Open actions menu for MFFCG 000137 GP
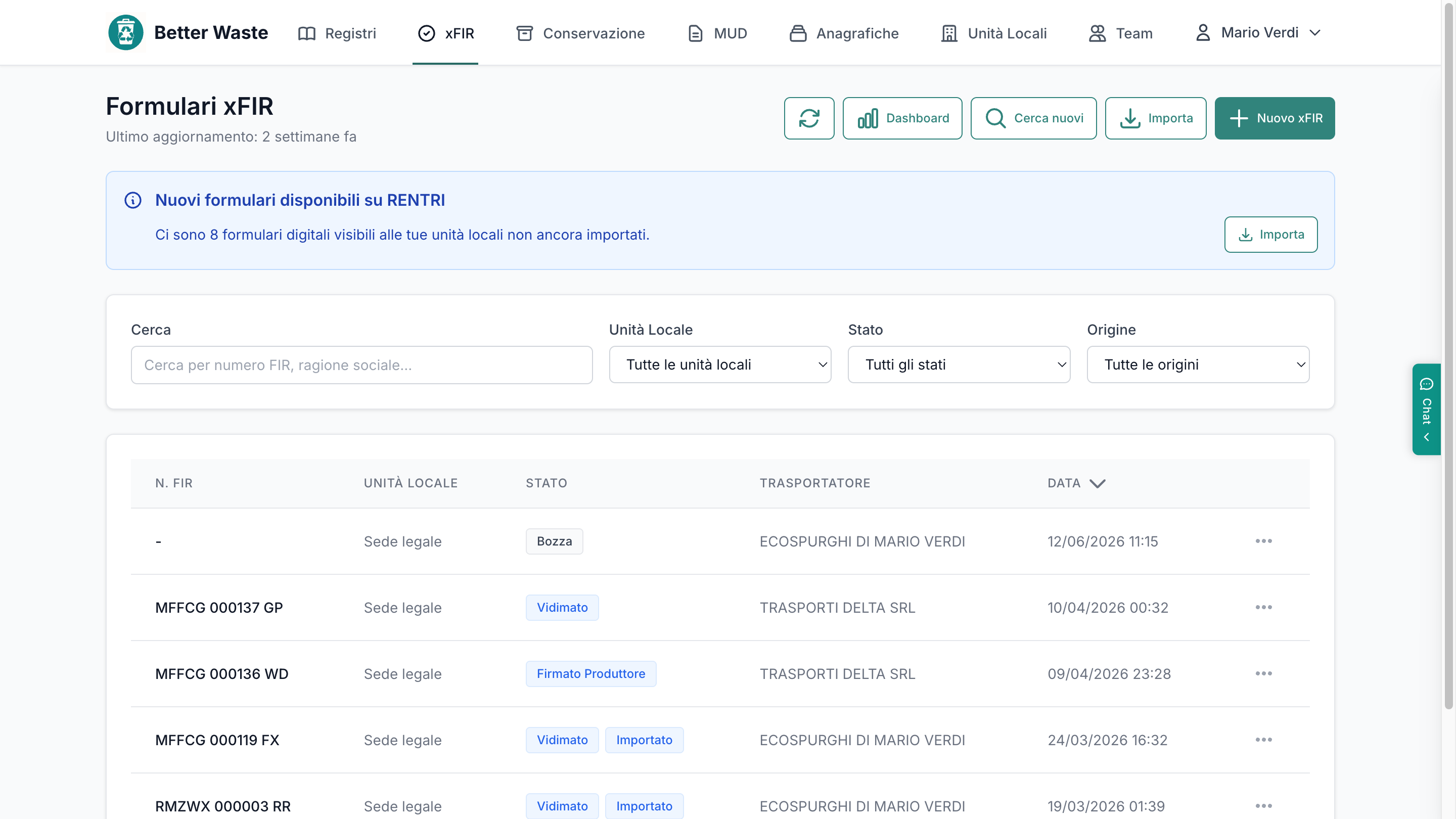The height and width of the screenshot is (819, 1456). (1263, 607)
